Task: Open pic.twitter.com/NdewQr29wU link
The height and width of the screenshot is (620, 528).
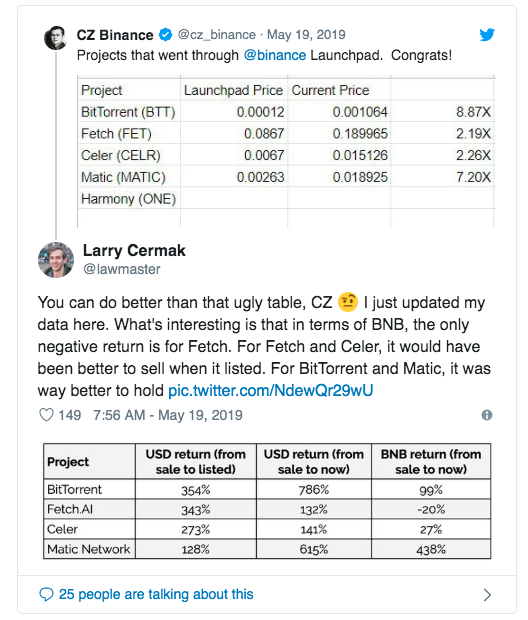Action: 271,391
